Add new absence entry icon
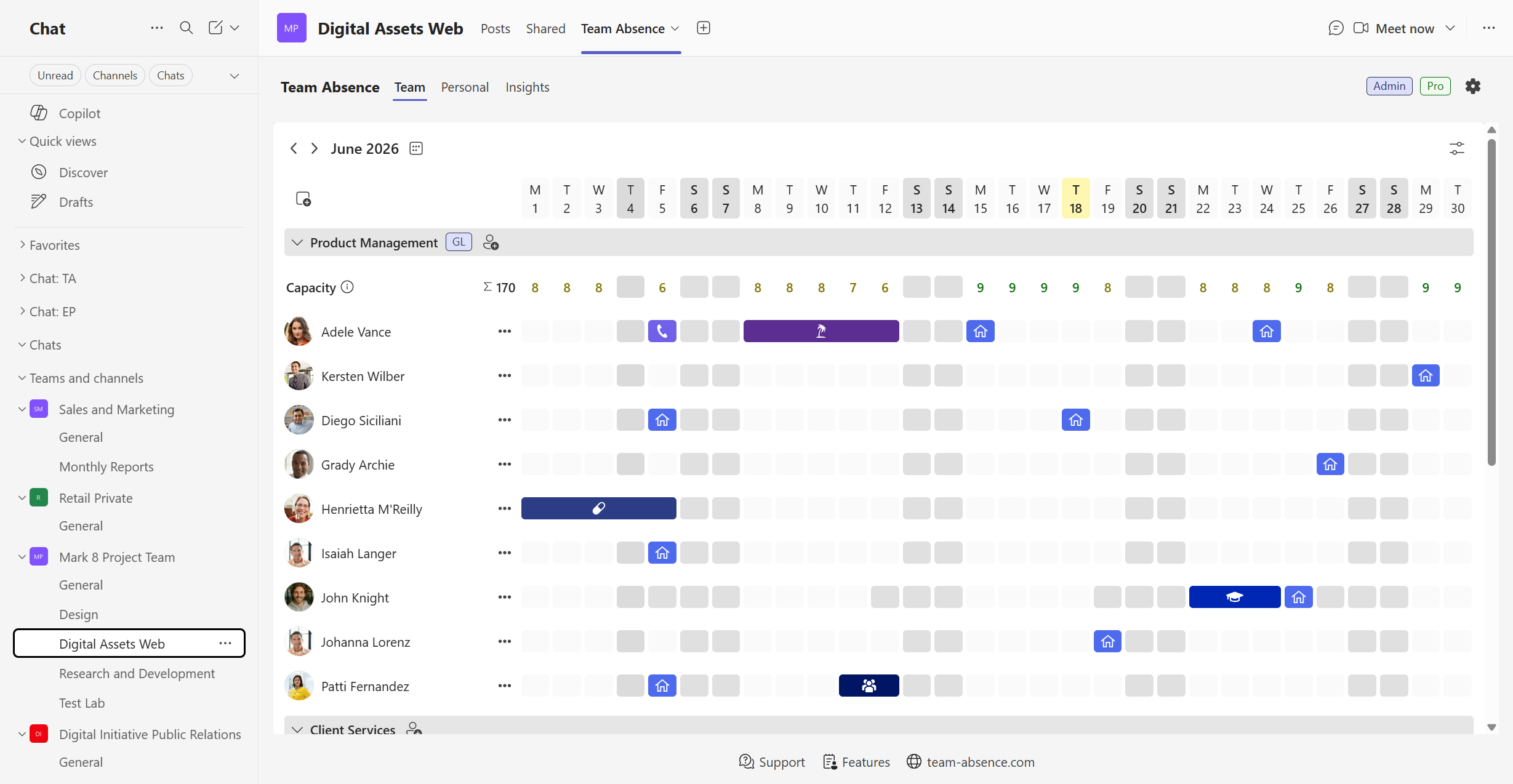This screenshot has width=1513, height=784. pyautogui.click(x=303, y=199)
